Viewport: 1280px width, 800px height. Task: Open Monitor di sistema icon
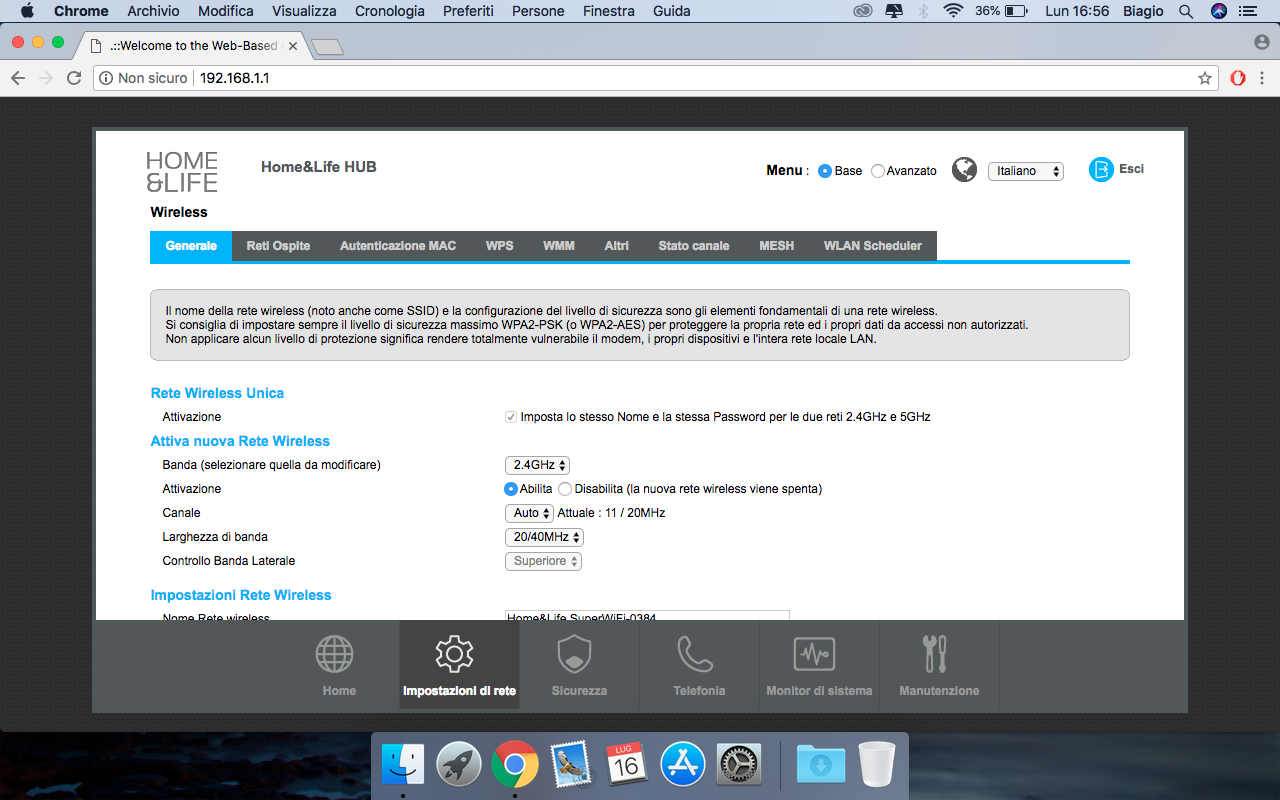(814, 654)
